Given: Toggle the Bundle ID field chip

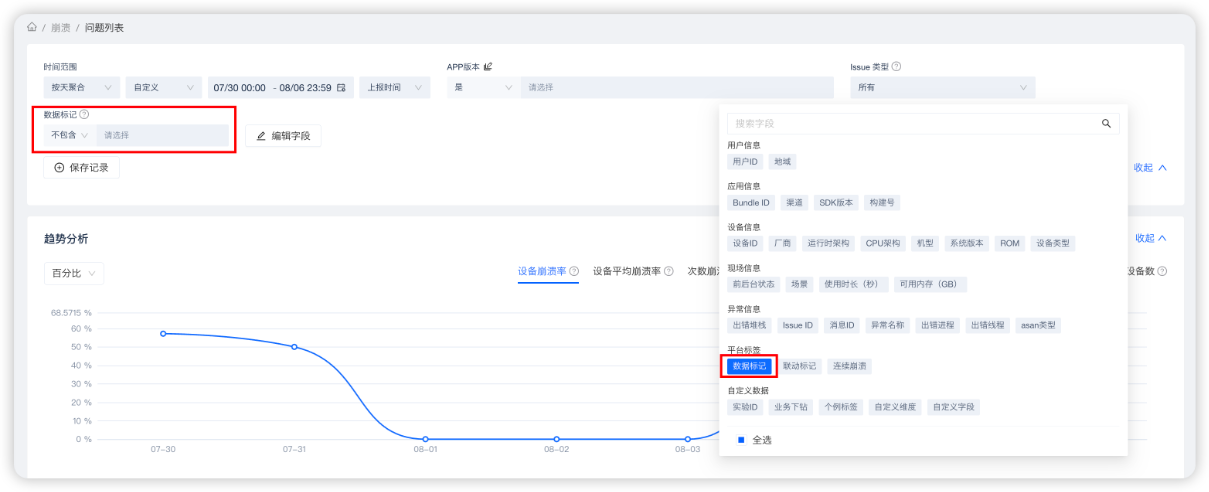Looking at the screenshot, I should pos(751,202).
